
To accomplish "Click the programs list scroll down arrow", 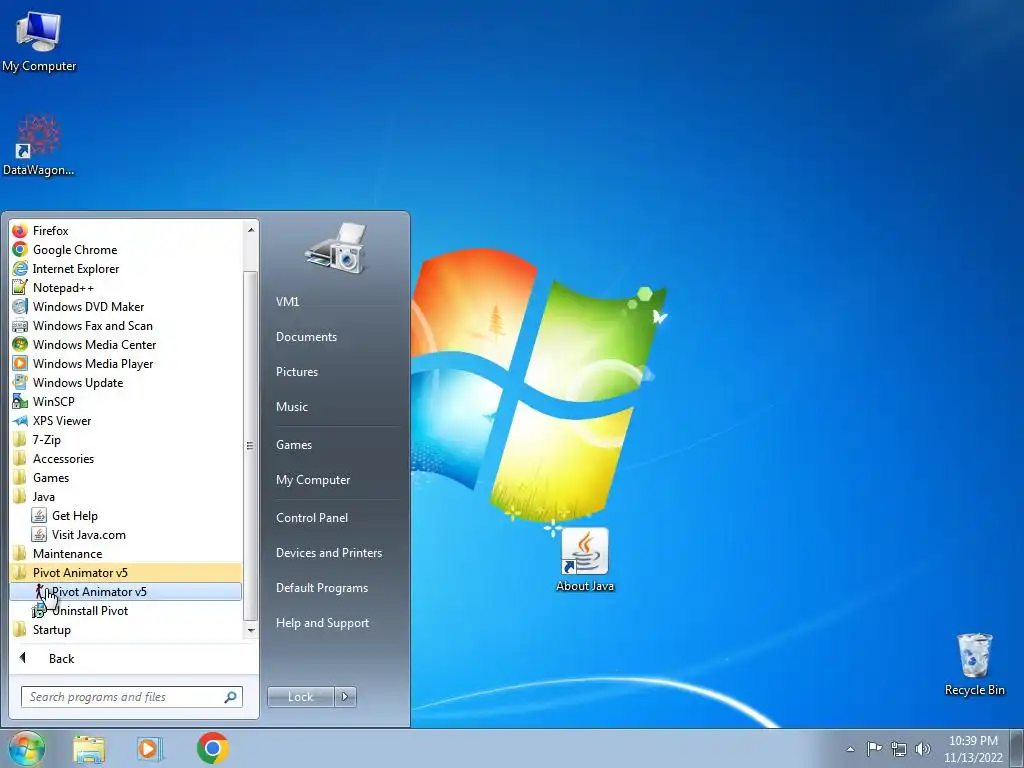I will (251, 630).
